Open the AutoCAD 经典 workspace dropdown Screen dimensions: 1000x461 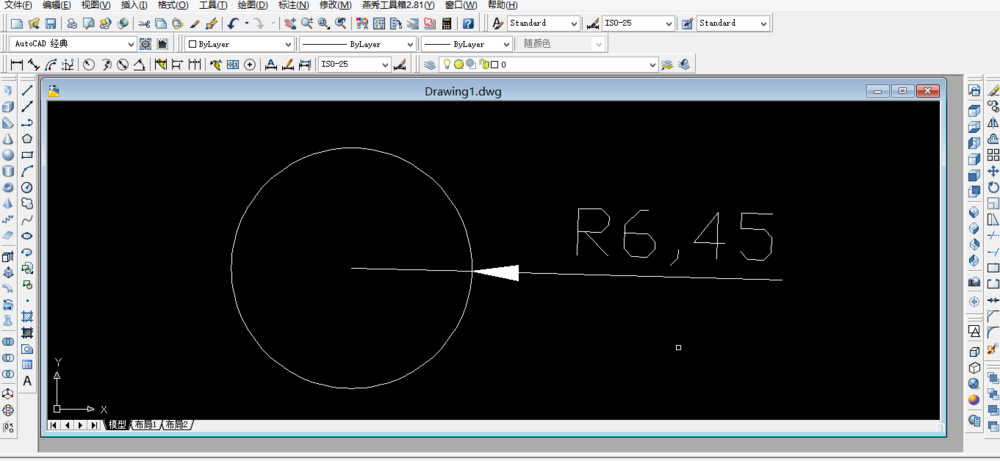(73, 44)
